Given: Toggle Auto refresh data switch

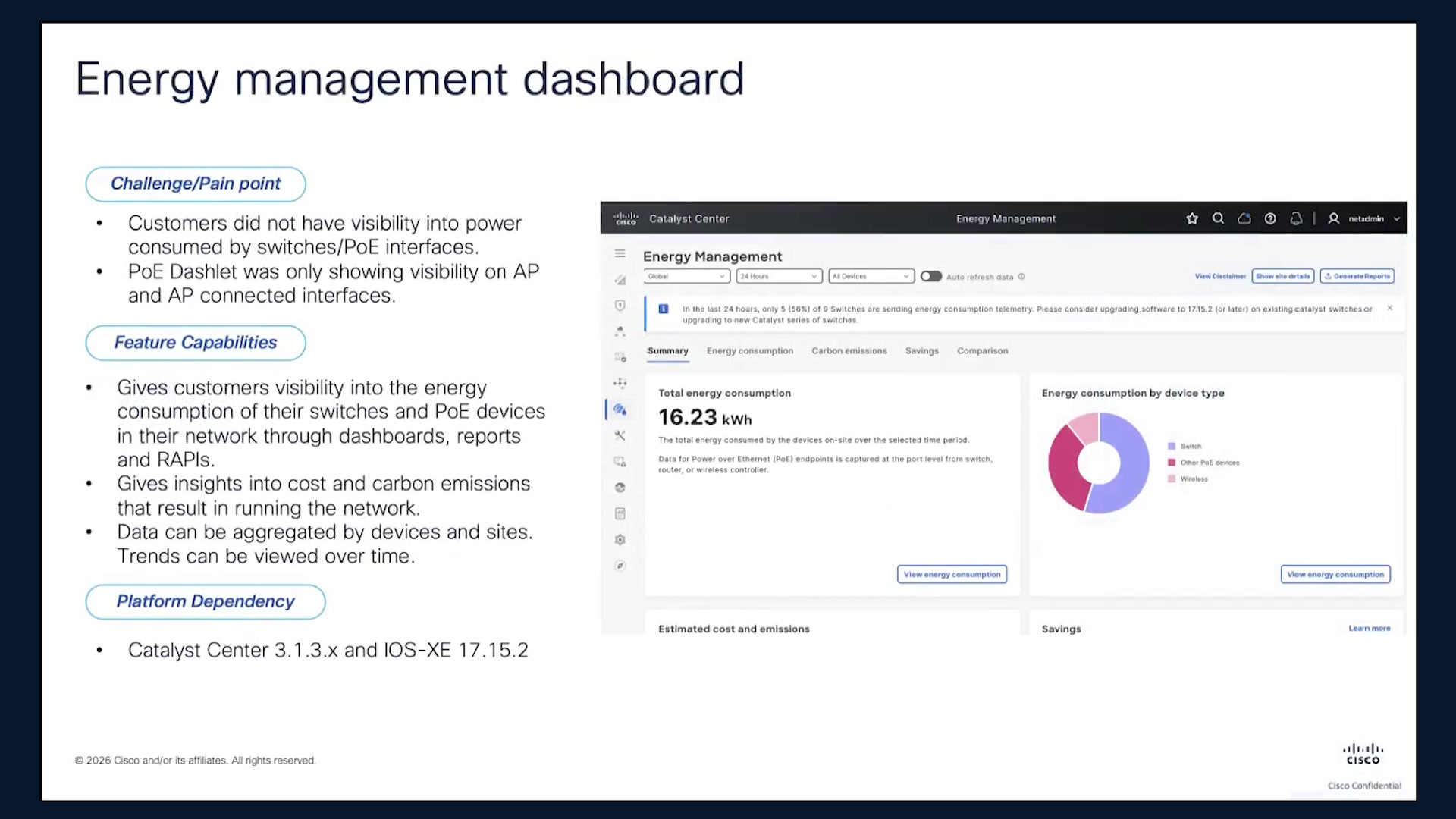Looking at the screenshot, I should [931, 276].
